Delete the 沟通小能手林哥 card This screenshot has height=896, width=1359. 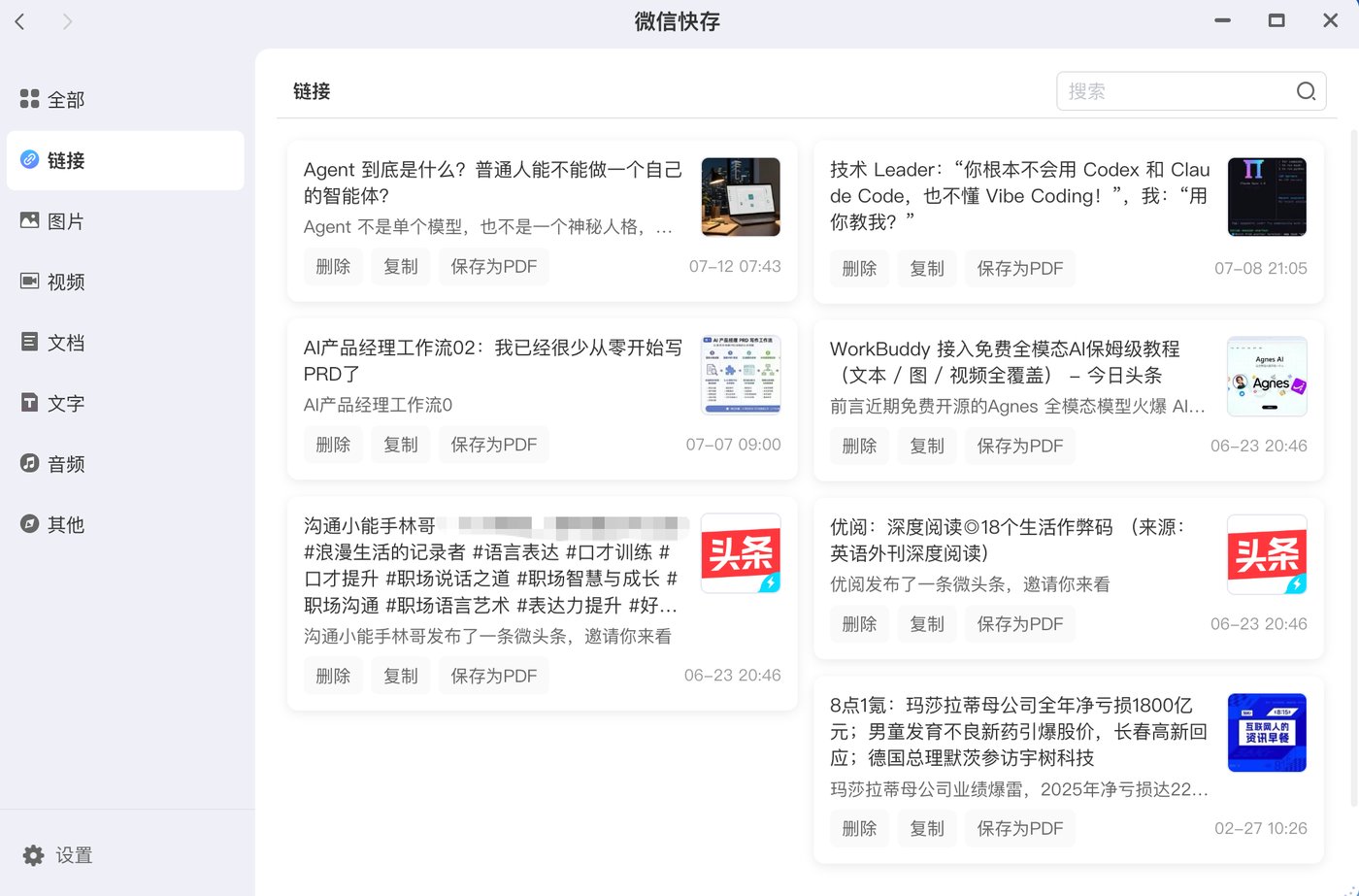tap(333, 676)
